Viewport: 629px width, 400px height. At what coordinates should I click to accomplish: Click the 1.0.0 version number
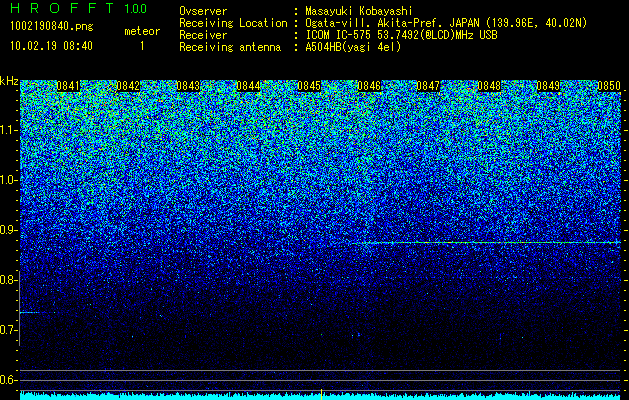135,8
